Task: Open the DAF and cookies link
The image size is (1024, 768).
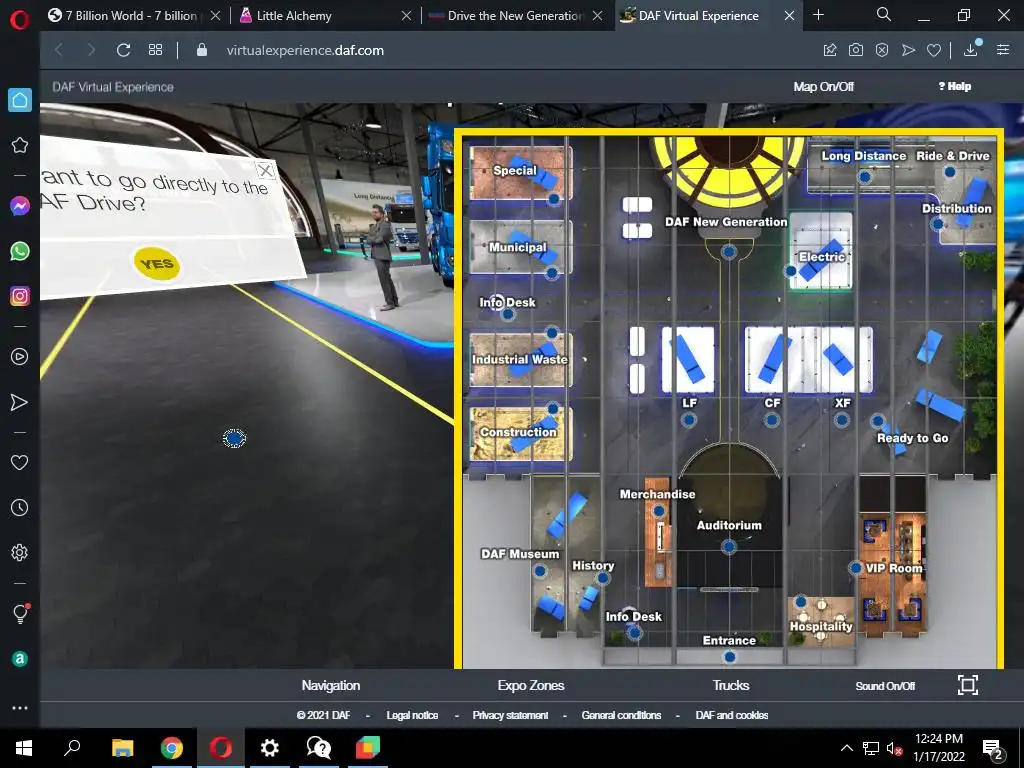Action: point(731,715)
